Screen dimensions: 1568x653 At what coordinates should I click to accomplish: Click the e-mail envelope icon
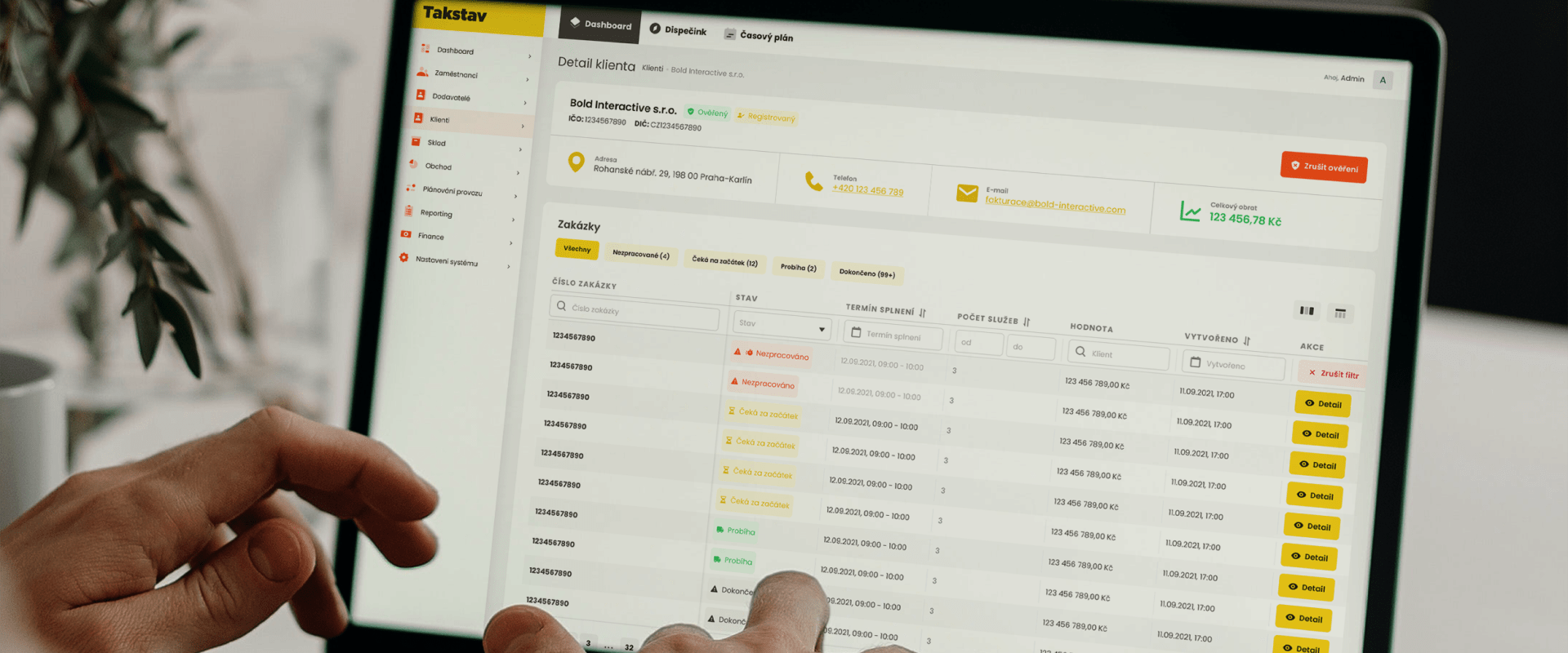[968, 193]
